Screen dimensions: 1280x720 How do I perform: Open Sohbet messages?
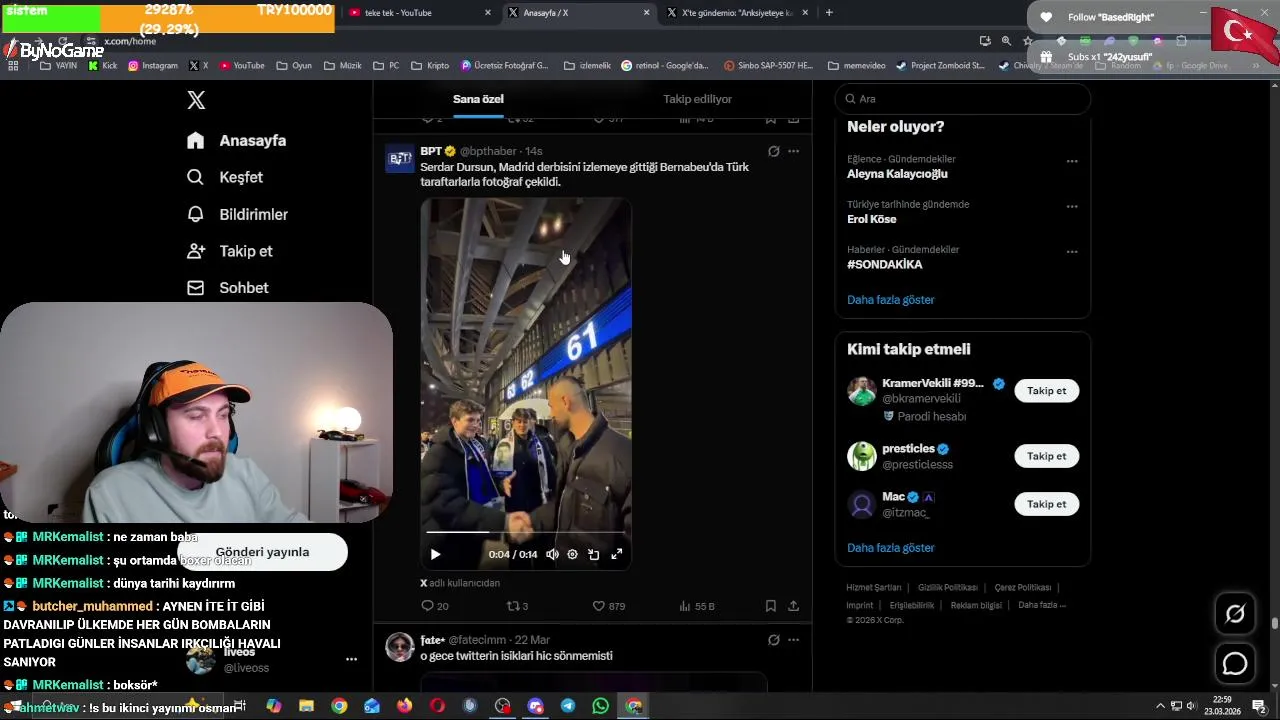[x=228, y=288]
